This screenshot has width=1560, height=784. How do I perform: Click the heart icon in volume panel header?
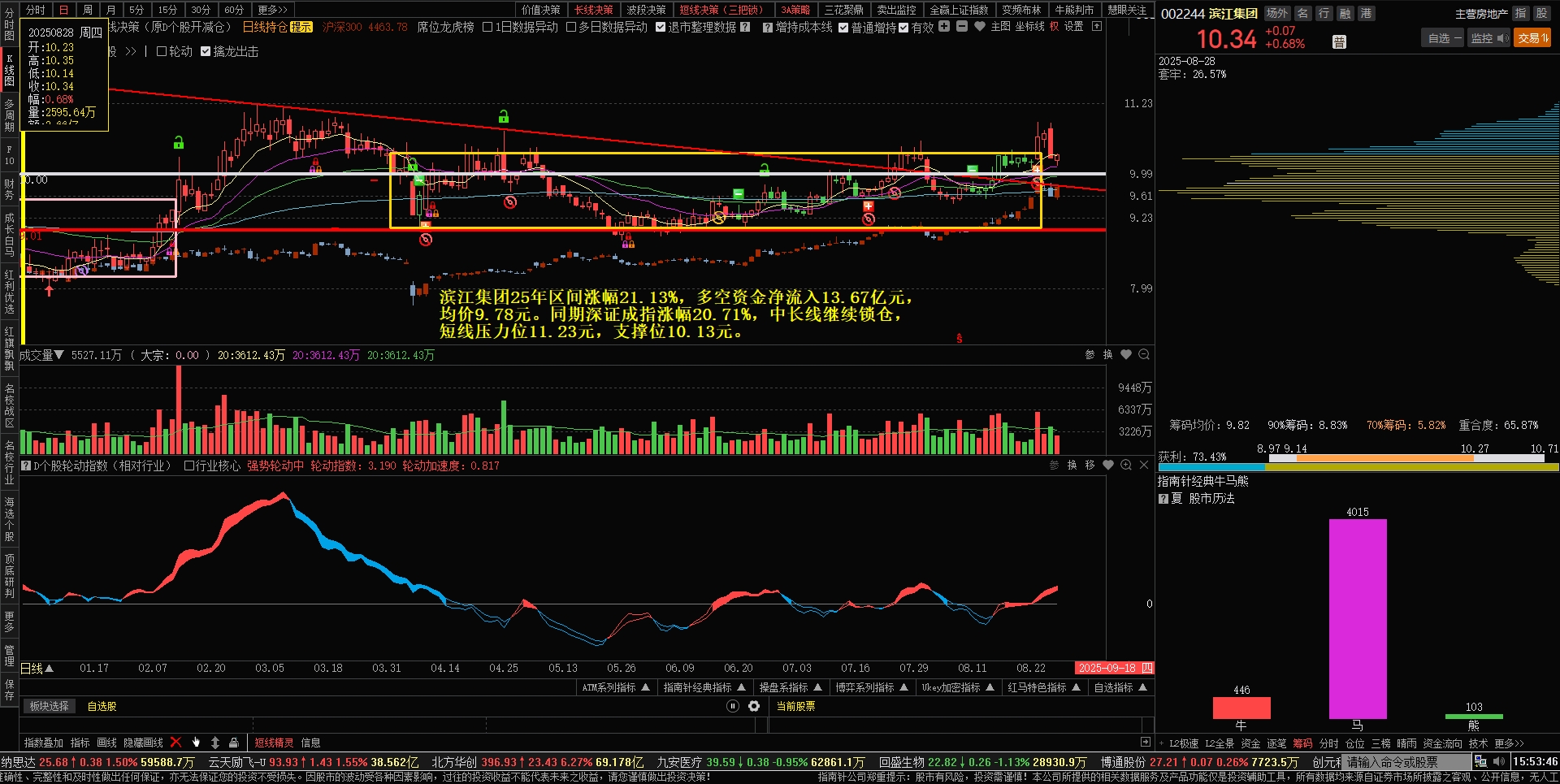1126,354
